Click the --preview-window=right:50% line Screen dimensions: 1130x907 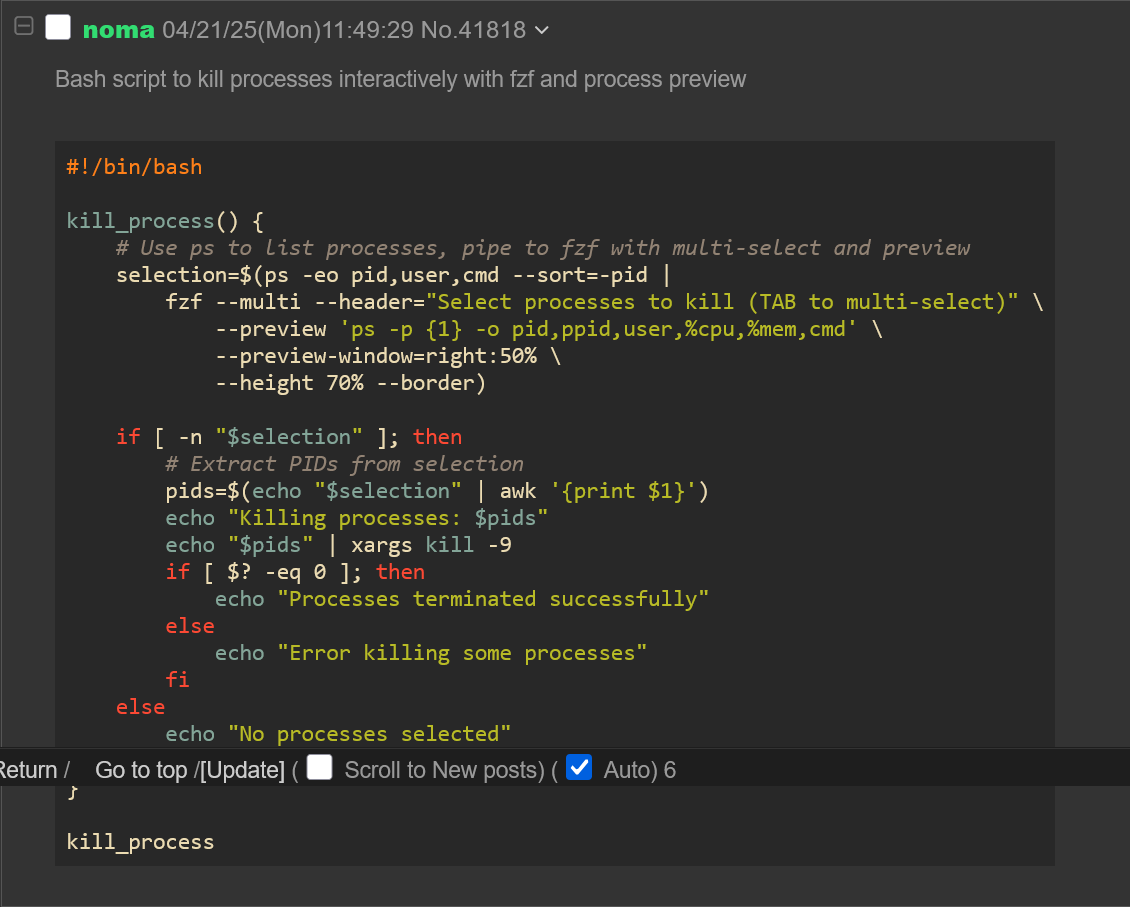[387, 356]
